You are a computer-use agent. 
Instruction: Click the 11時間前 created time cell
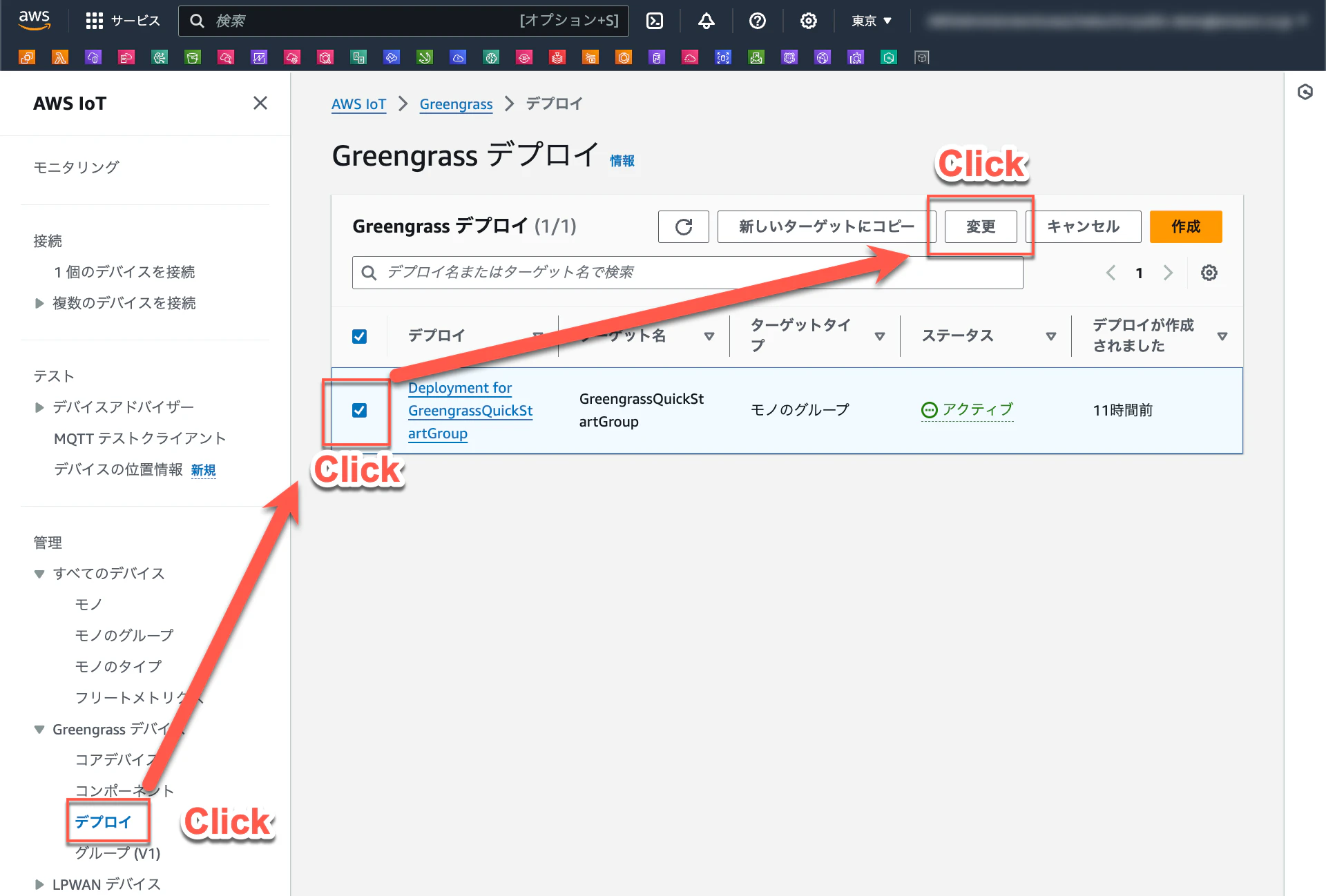1123,410
